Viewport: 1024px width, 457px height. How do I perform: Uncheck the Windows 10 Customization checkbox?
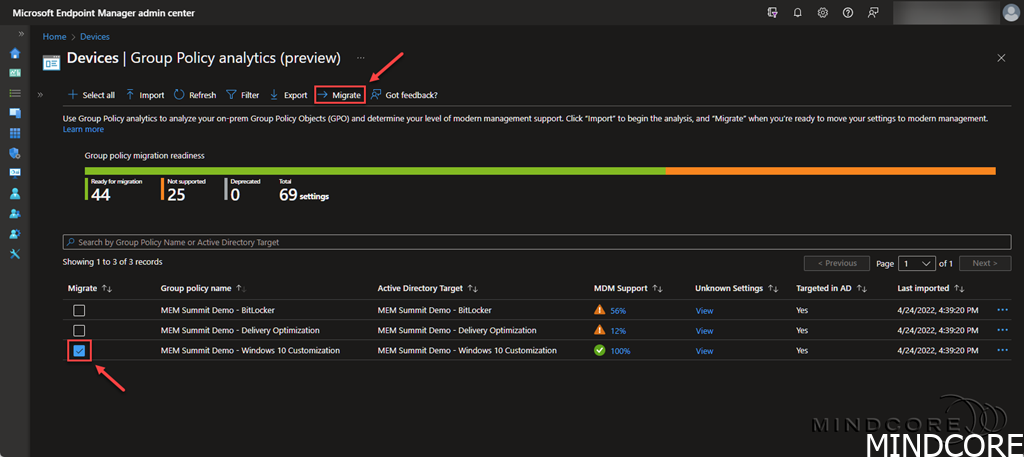pos(79,350)
